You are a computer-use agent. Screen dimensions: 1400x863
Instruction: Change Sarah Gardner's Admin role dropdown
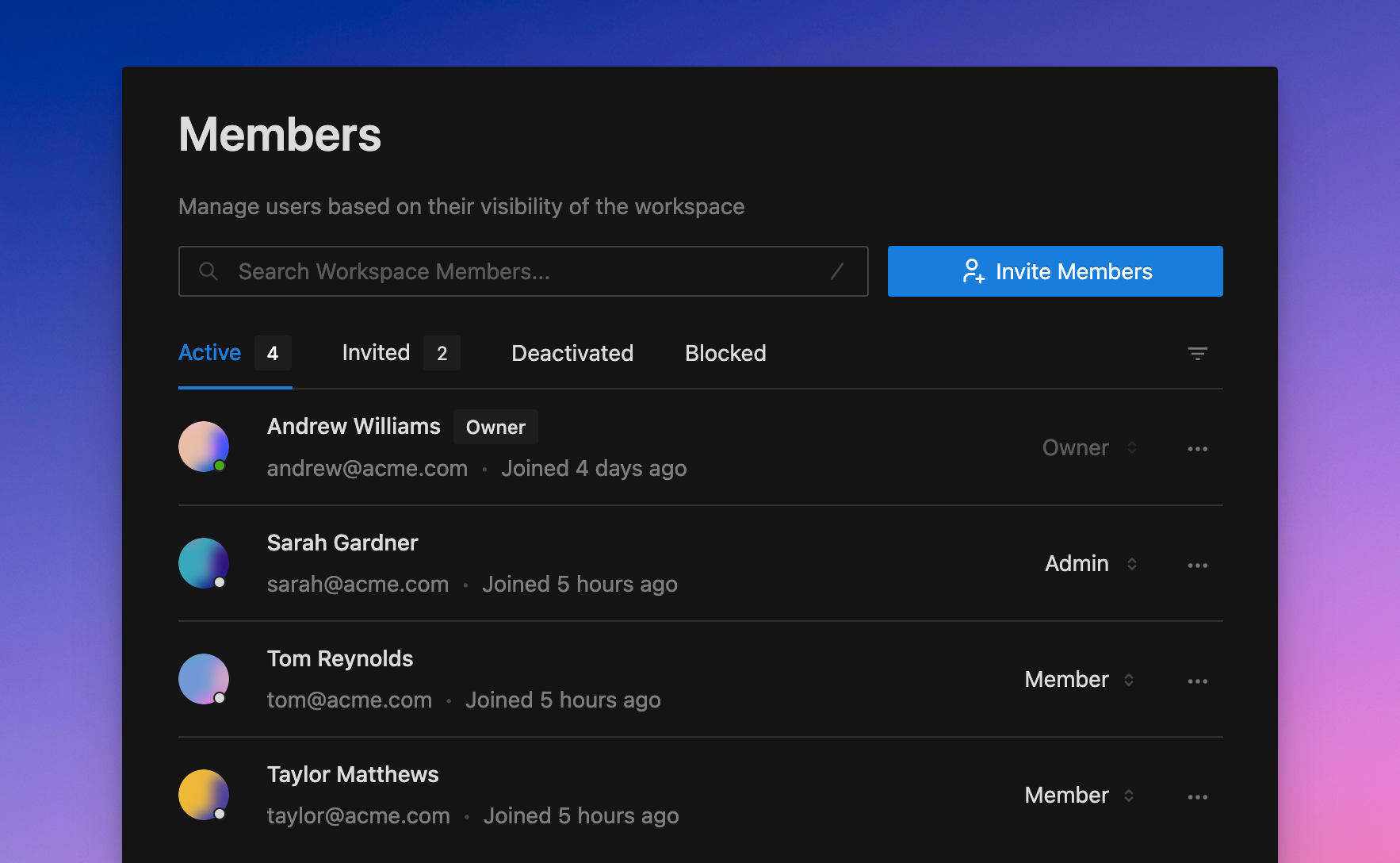(1092, 564)
